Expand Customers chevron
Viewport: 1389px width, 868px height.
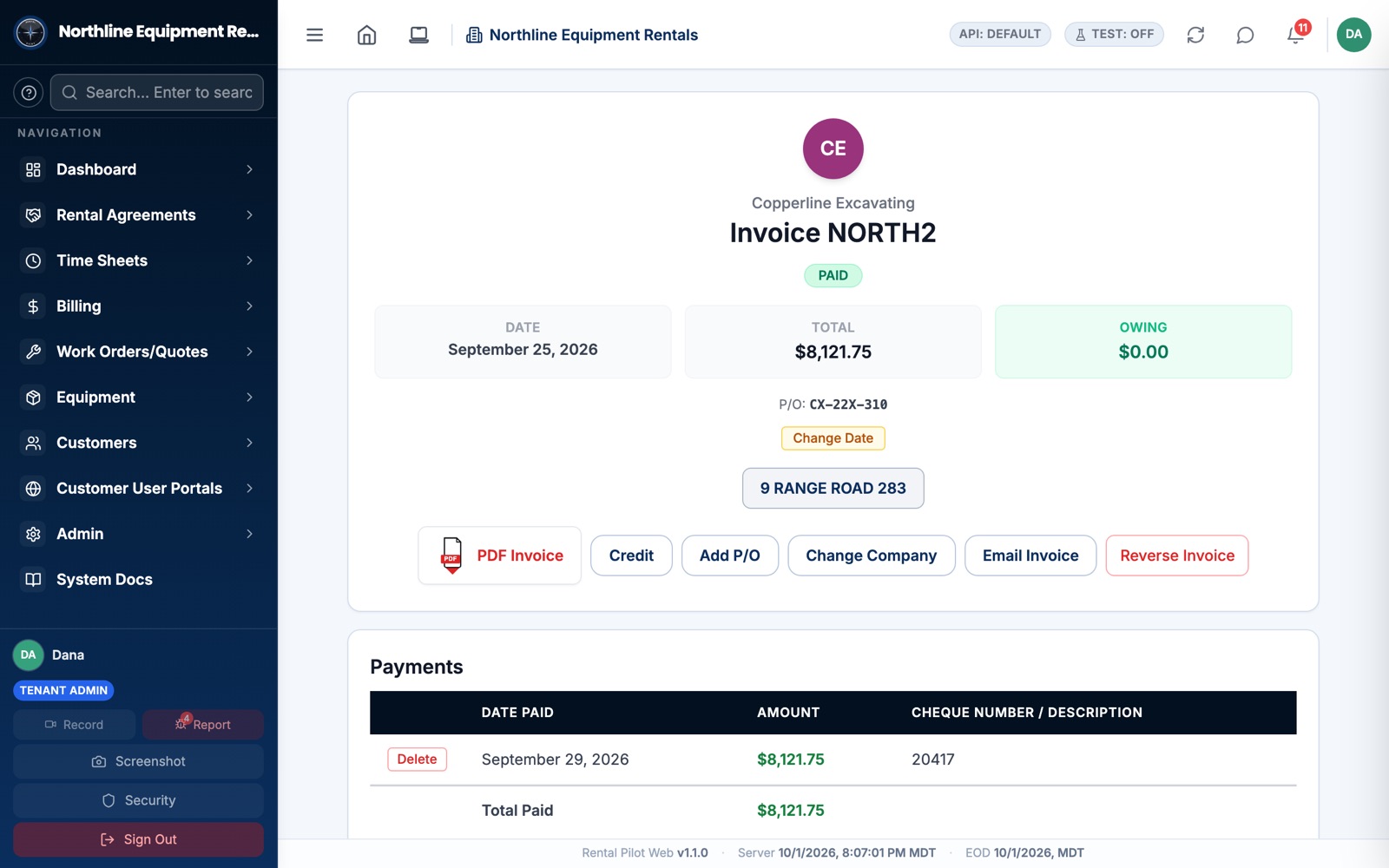tap(249, 443)
